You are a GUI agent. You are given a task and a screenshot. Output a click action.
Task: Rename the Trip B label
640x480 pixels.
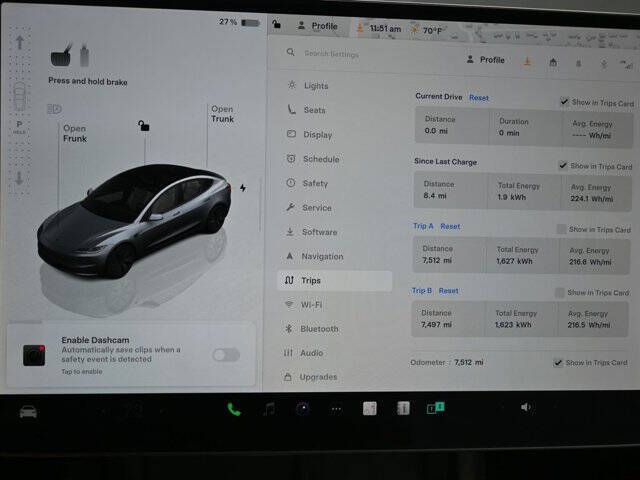point(422,290)
